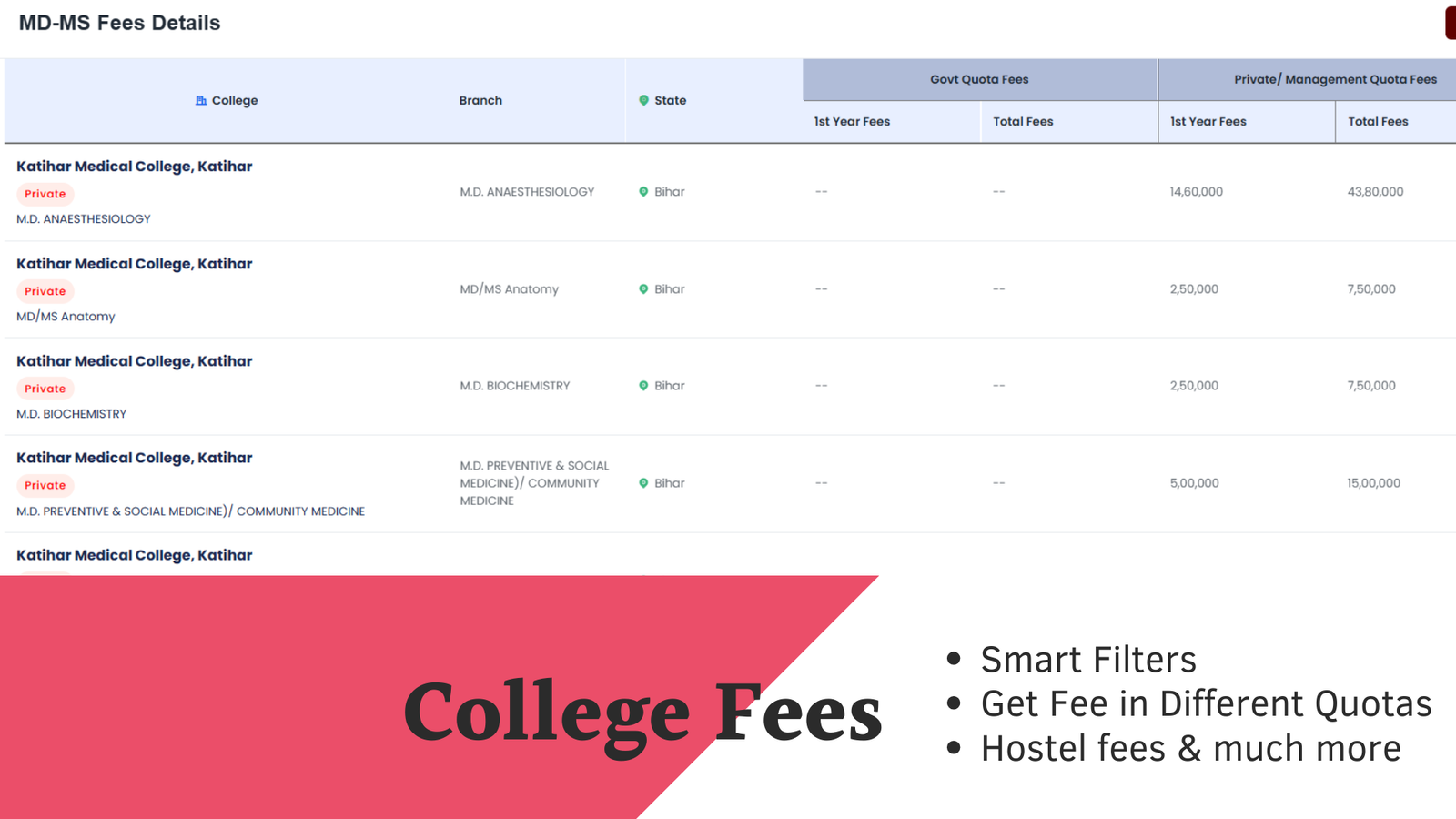The height and width of the screenshot is (819, 1456).
Task: Click the Bihar pin icon in Biochemistry row
Action: (643, 386)
